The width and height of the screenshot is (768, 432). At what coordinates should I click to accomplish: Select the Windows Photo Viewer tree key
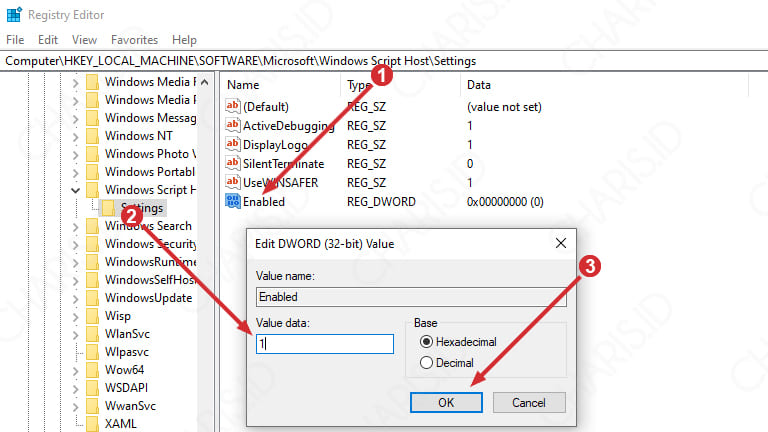tap(150, 154)
